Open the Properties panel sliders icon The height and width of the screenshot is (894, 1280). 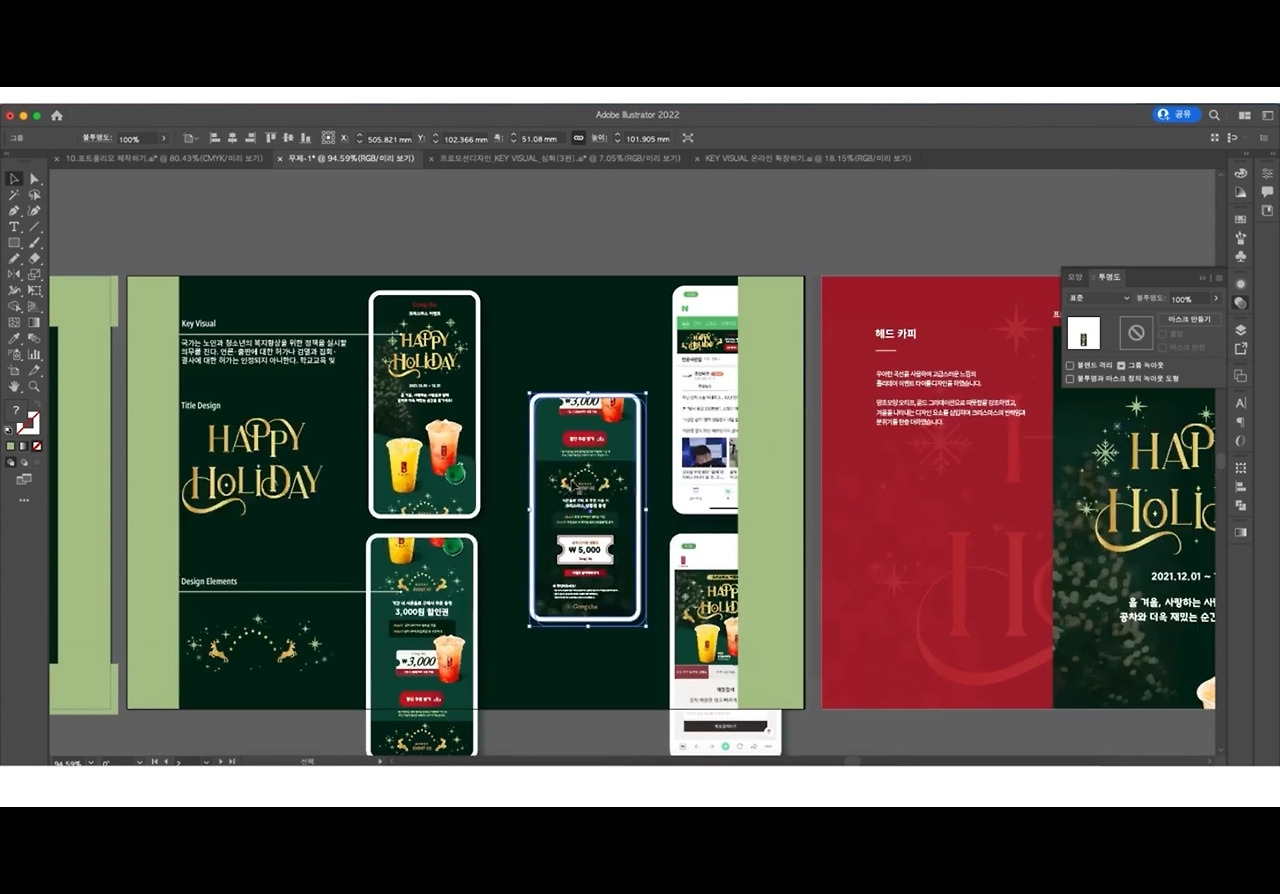(1268, 173)
